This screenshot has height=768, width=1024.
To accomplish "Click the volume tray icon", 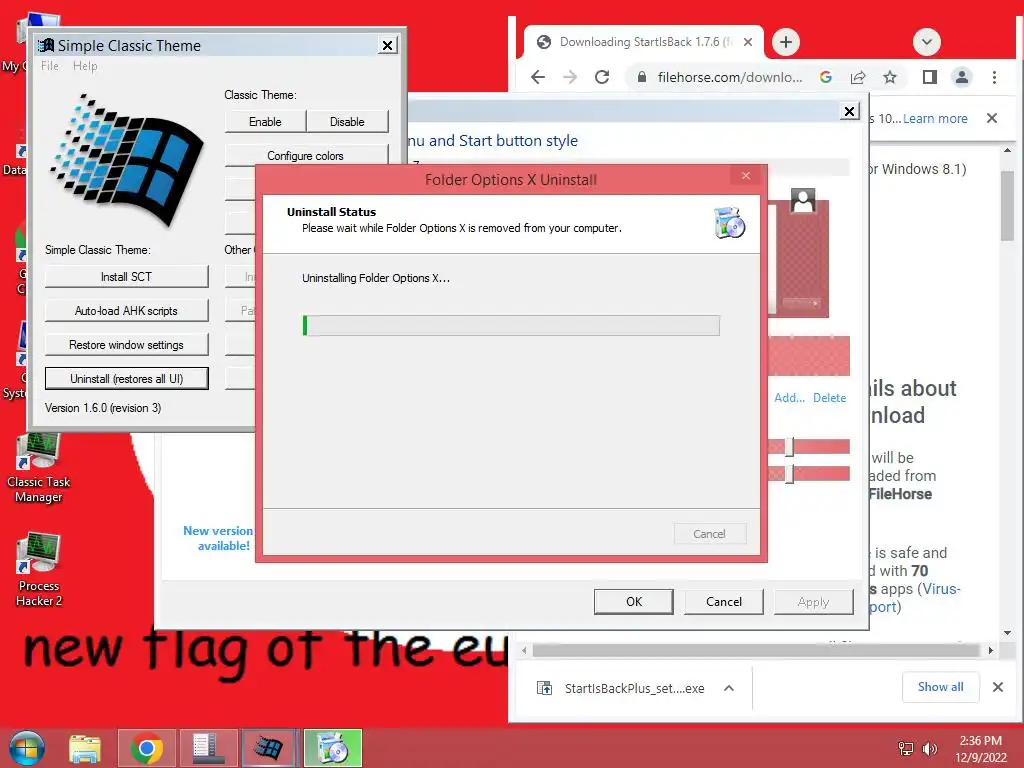I will (929, 749).
